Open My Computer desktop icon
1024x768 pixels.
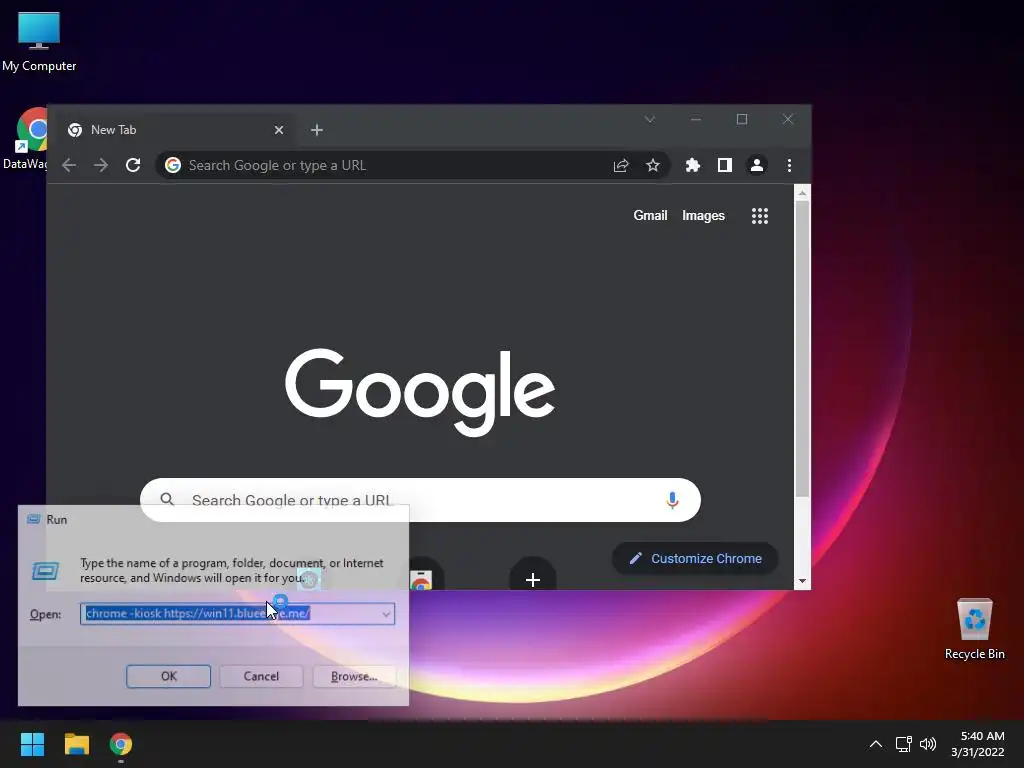[39, 42]
